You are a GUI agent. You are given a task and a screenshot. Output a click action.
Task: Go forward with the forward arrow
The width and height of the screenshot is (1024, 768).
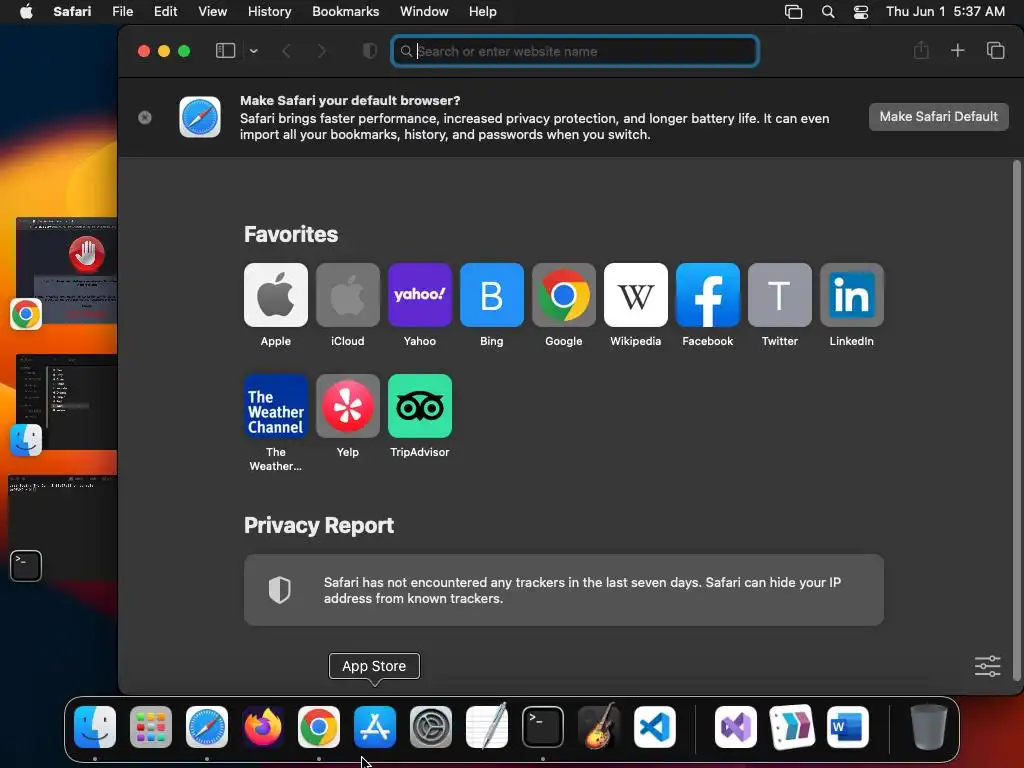[321, 51]
